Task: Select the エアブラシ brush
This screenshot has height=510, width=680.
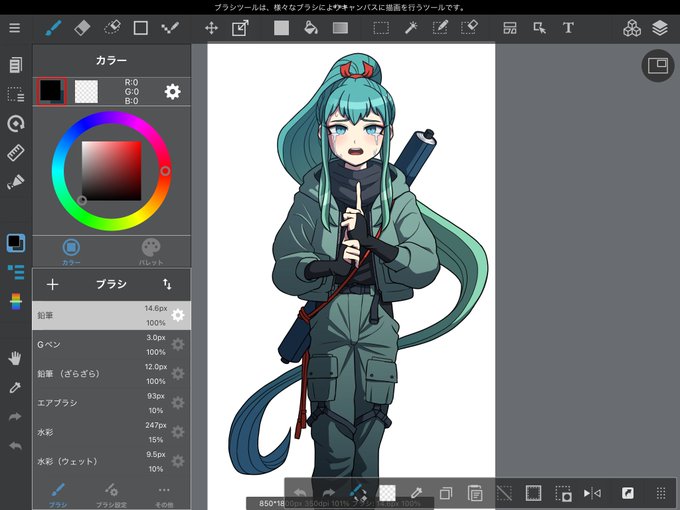Action: coord(111,403)
